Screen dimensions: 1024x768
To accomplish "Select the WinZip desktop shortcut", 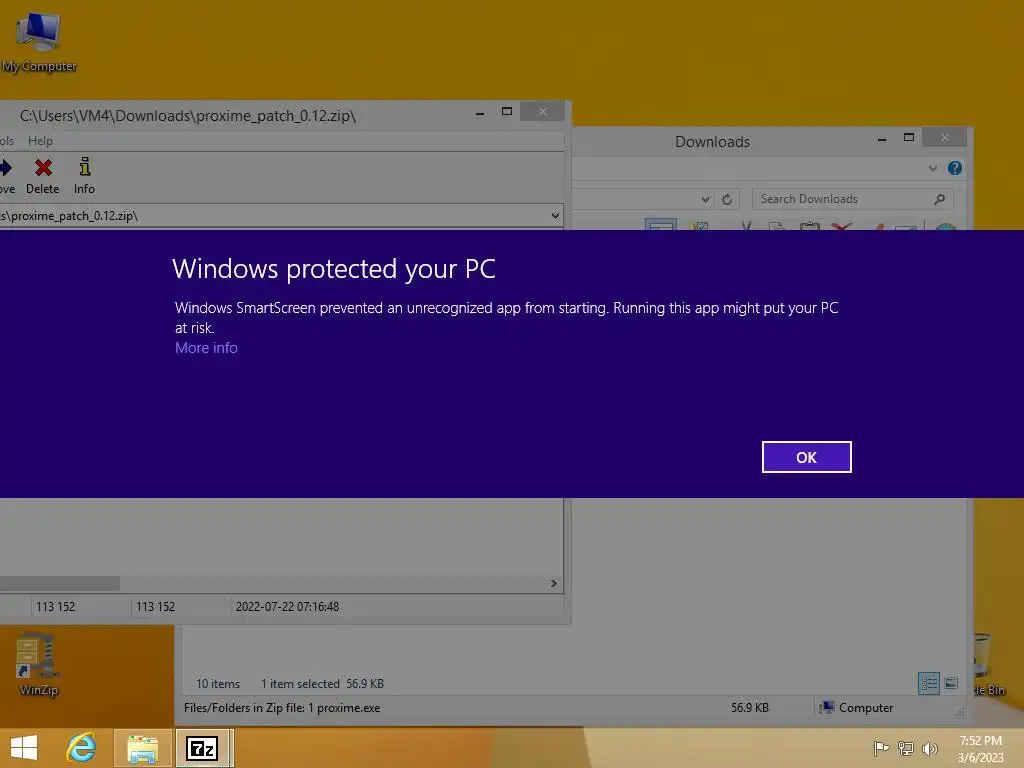I will [39, 665].
